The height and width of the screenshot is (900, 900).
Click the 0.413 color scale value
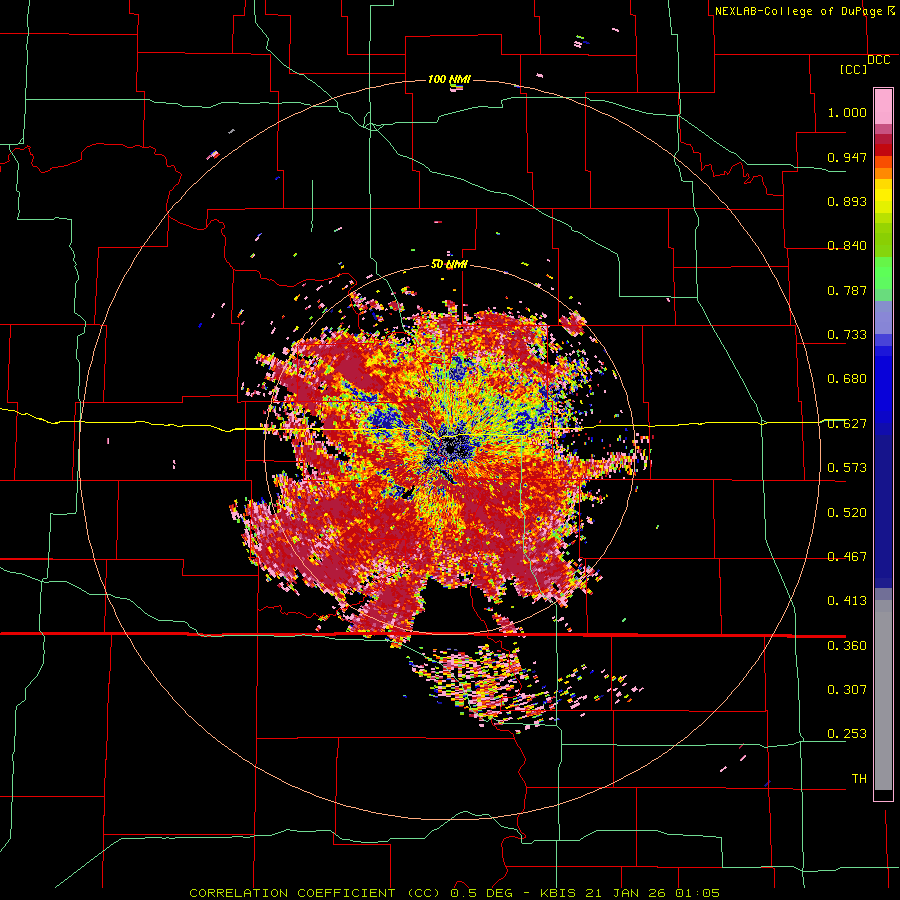coord(847,601)
